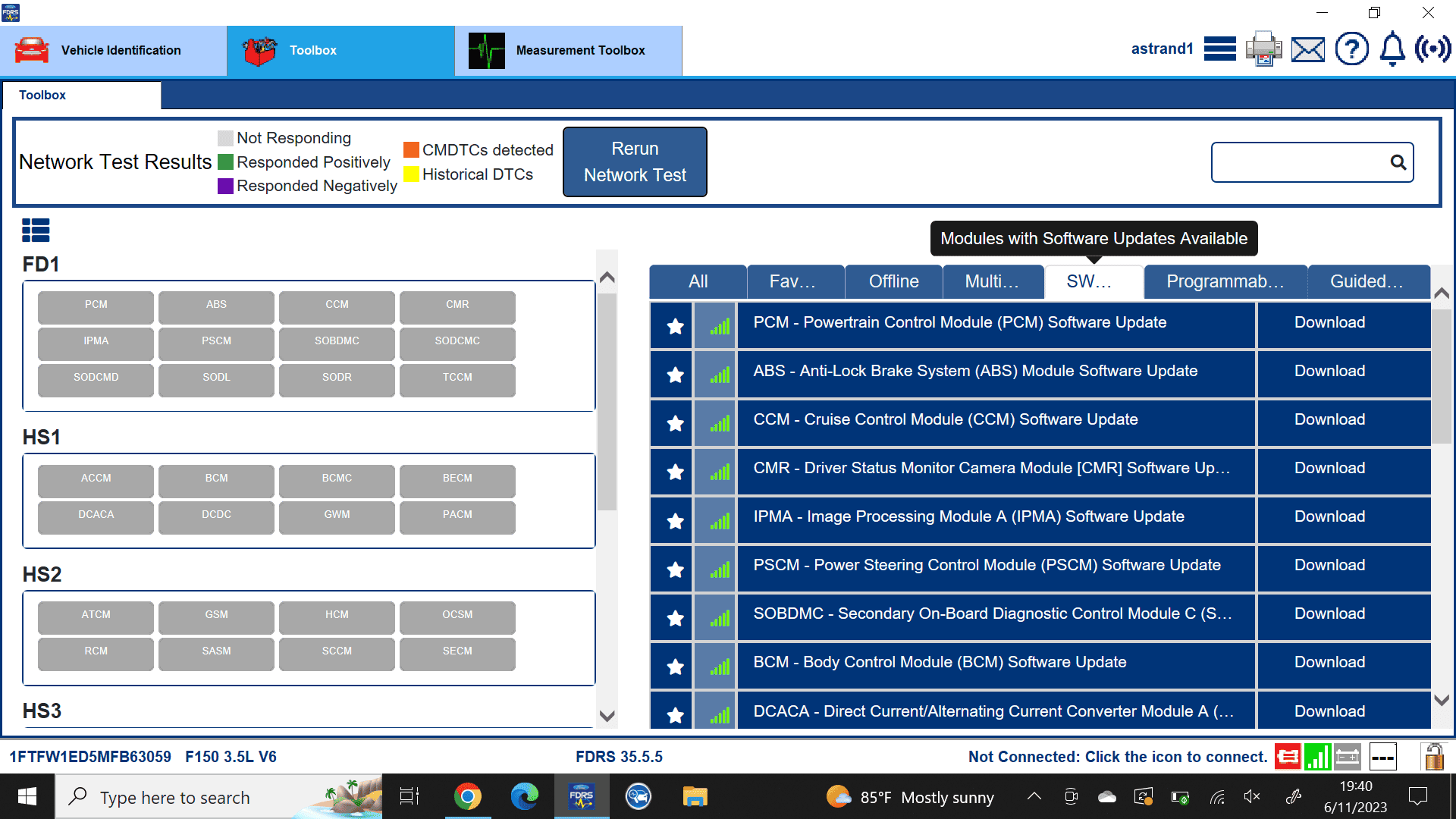The image size is (1456, 819).
Task: Click the lock icon in status bar
Action: (1432, 756)
